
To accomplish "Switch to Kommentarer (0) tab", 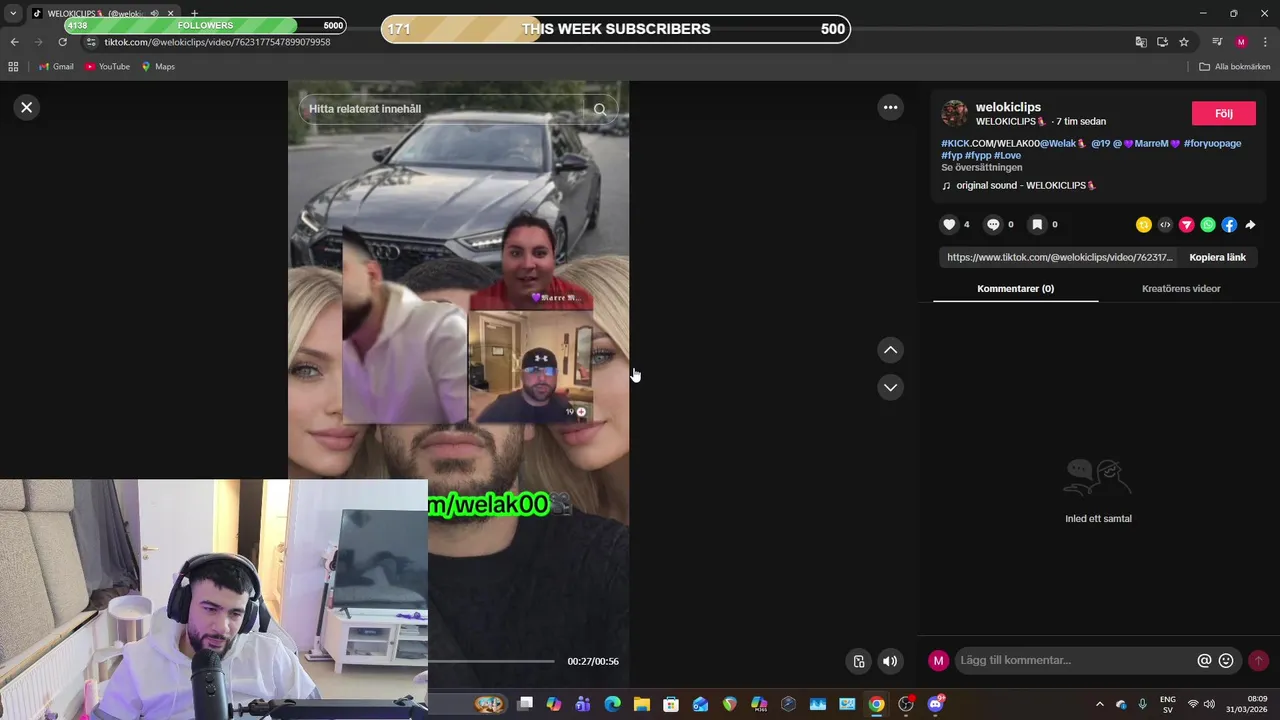I will click(1015, 288).
